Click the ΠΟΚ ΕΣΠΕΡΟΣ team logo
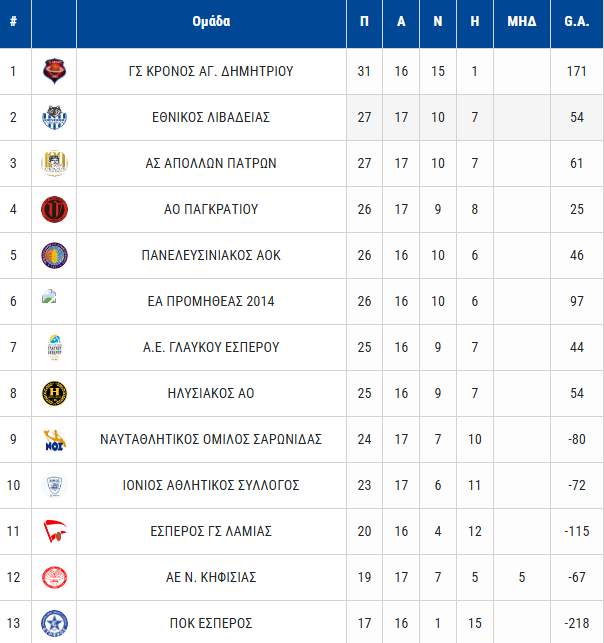Viewport: 604px width, 643px height. [x=54, y=623]
